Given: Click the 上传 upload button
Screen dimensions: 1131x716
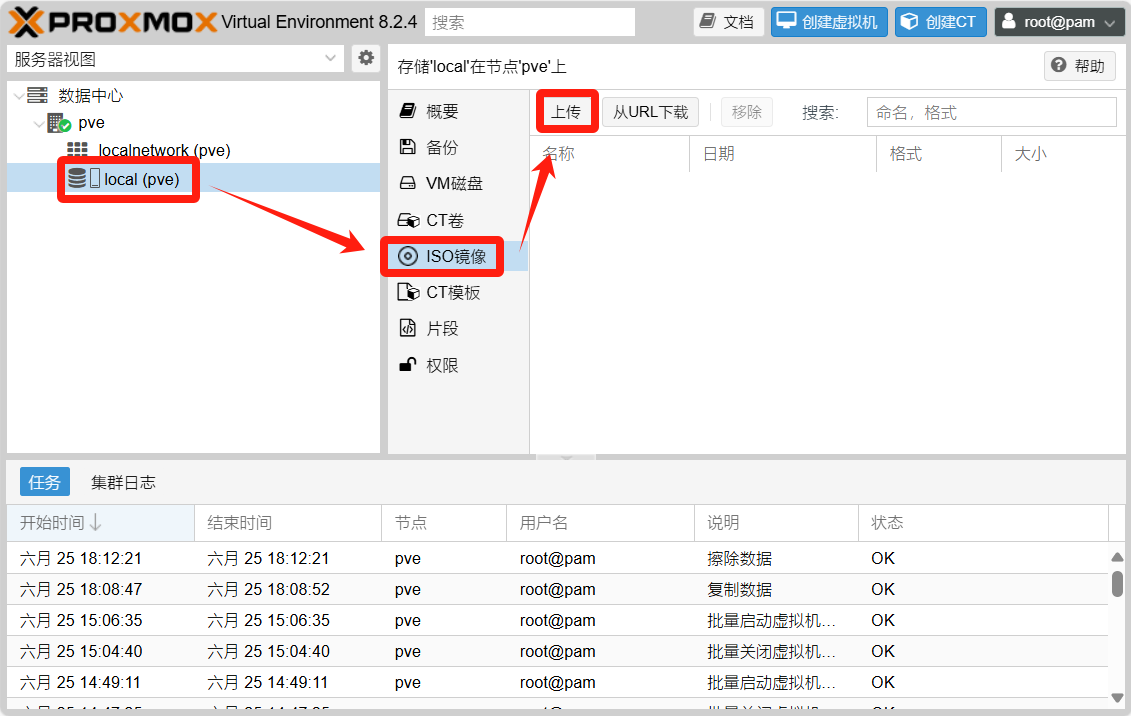Looking at the screenshot, I should tap(566, 112).
